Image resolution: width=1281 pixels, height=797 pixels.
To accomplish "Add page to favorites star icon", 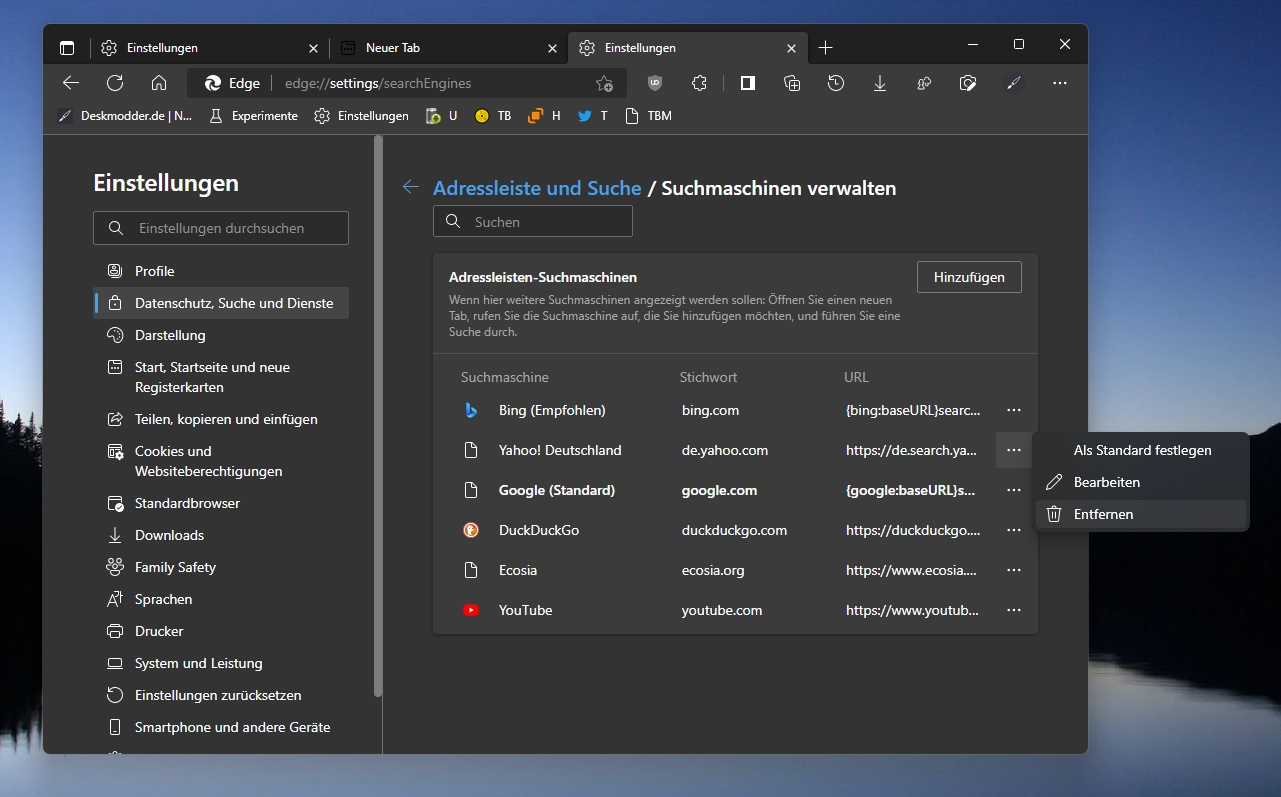I will pos(604,84).
